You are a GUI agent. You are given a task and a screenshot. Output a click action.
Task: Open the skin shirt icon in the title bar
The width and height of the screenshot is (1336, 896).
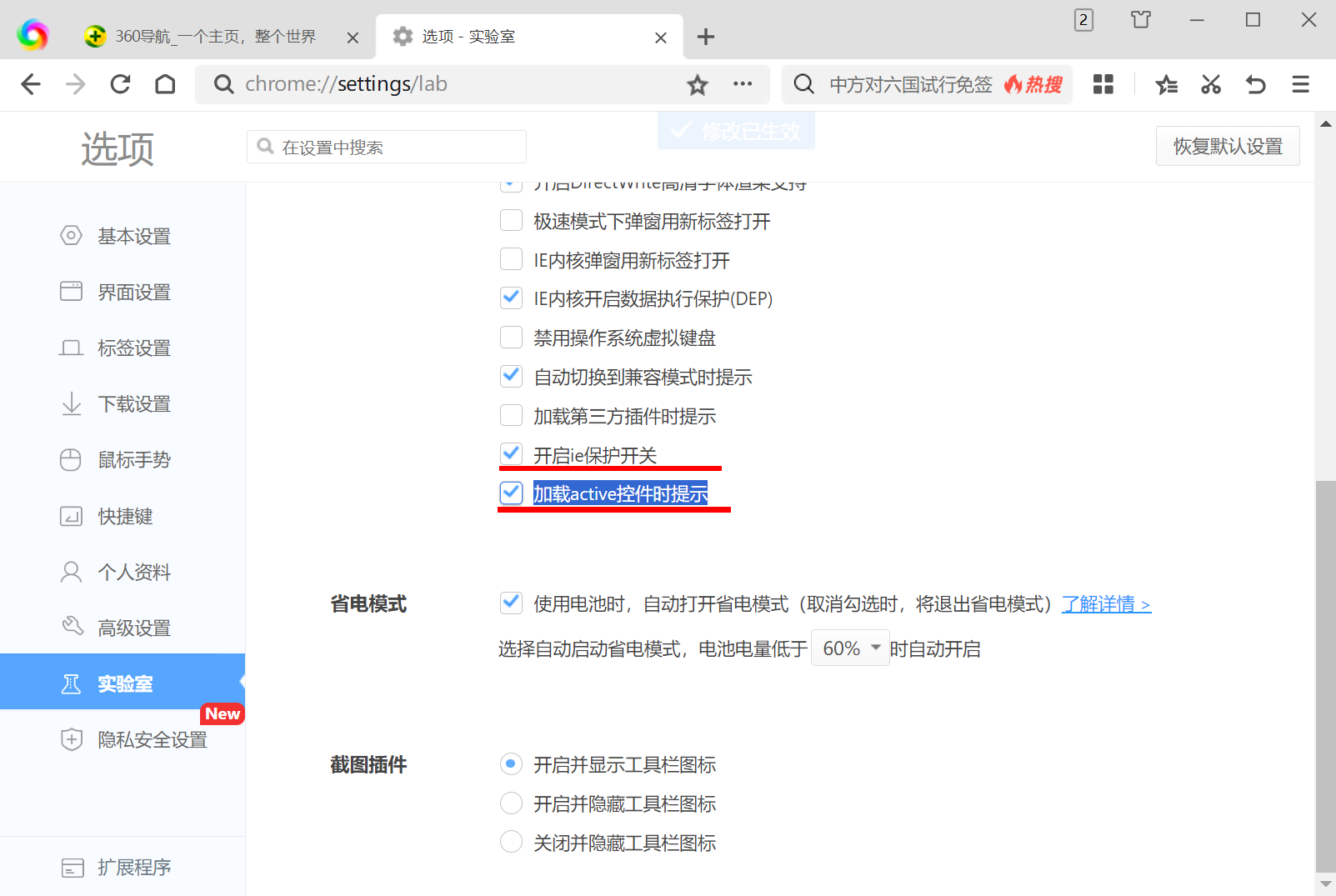pyautogui.click(x=1141, y=19)
